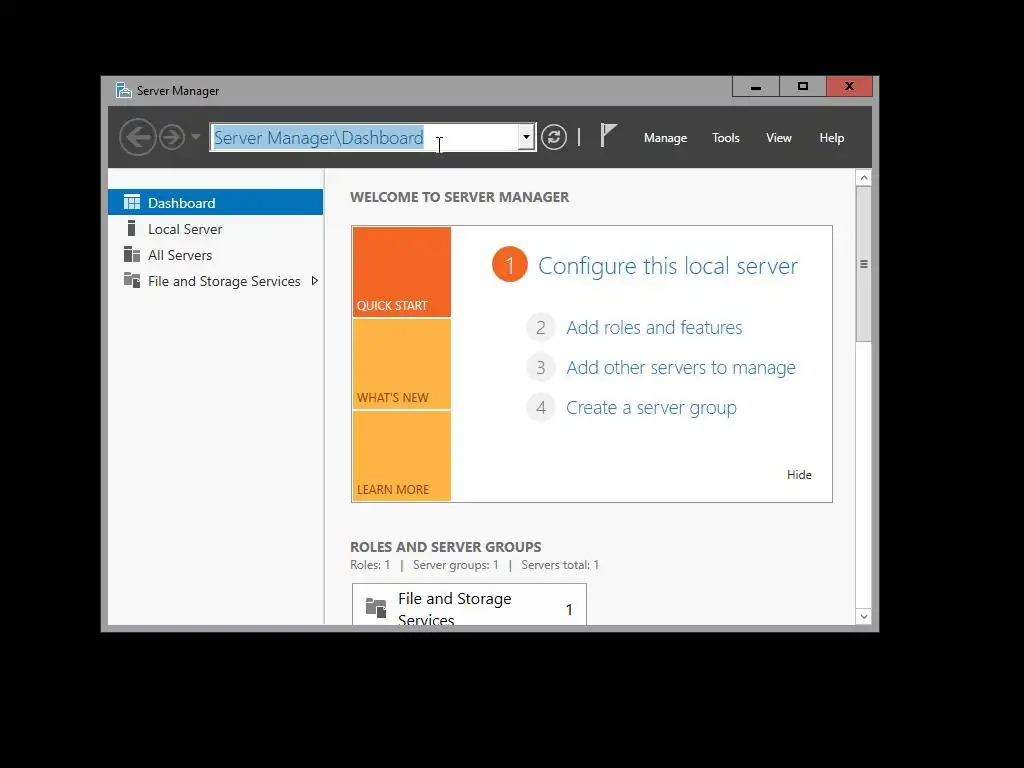
Task: Click the Local Server icon
Action: point(131,229)
